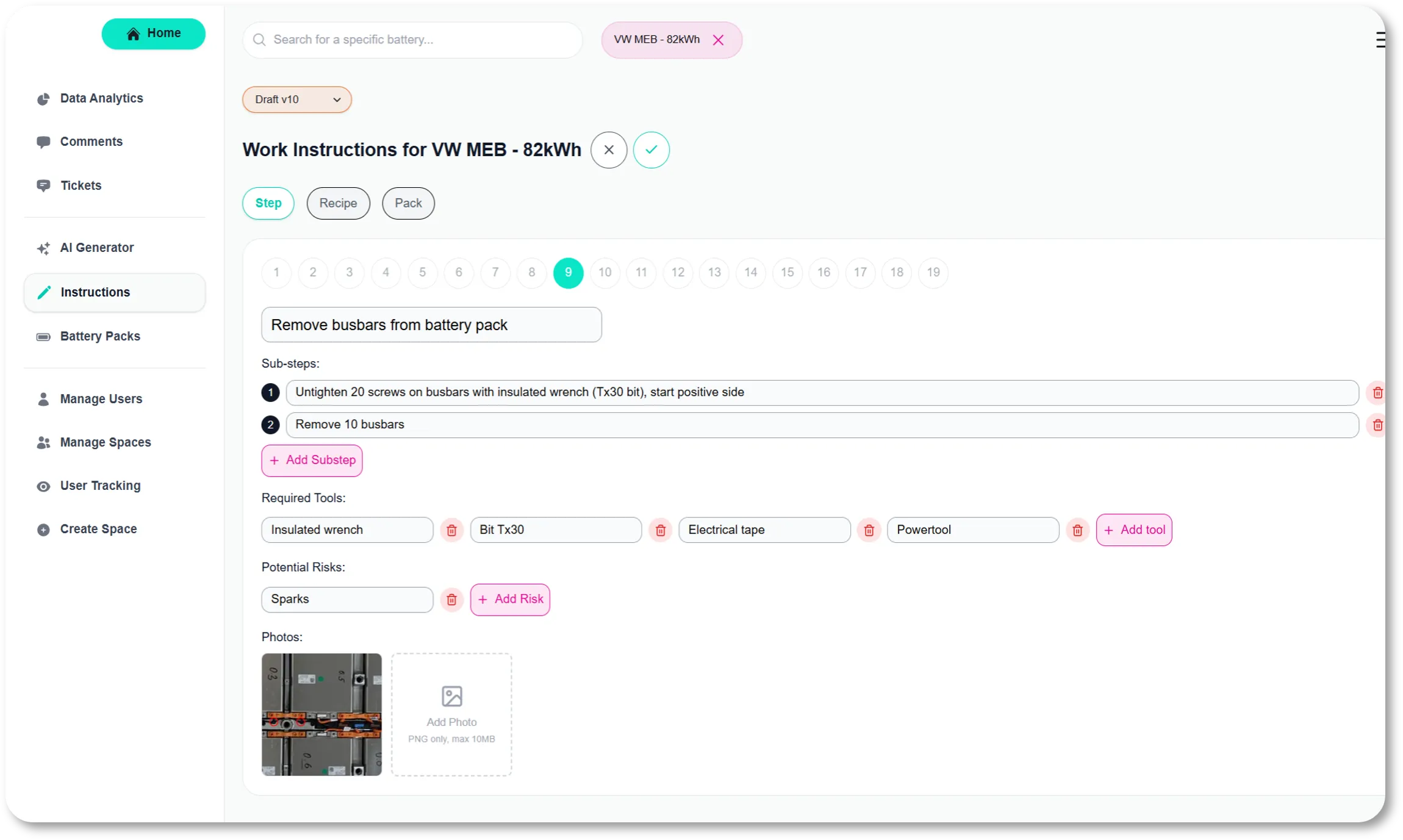The width and height of the screenshot is (1403, 840).
Task: Go to step 6
Action: pyautogui.click(x=459, y=273)
